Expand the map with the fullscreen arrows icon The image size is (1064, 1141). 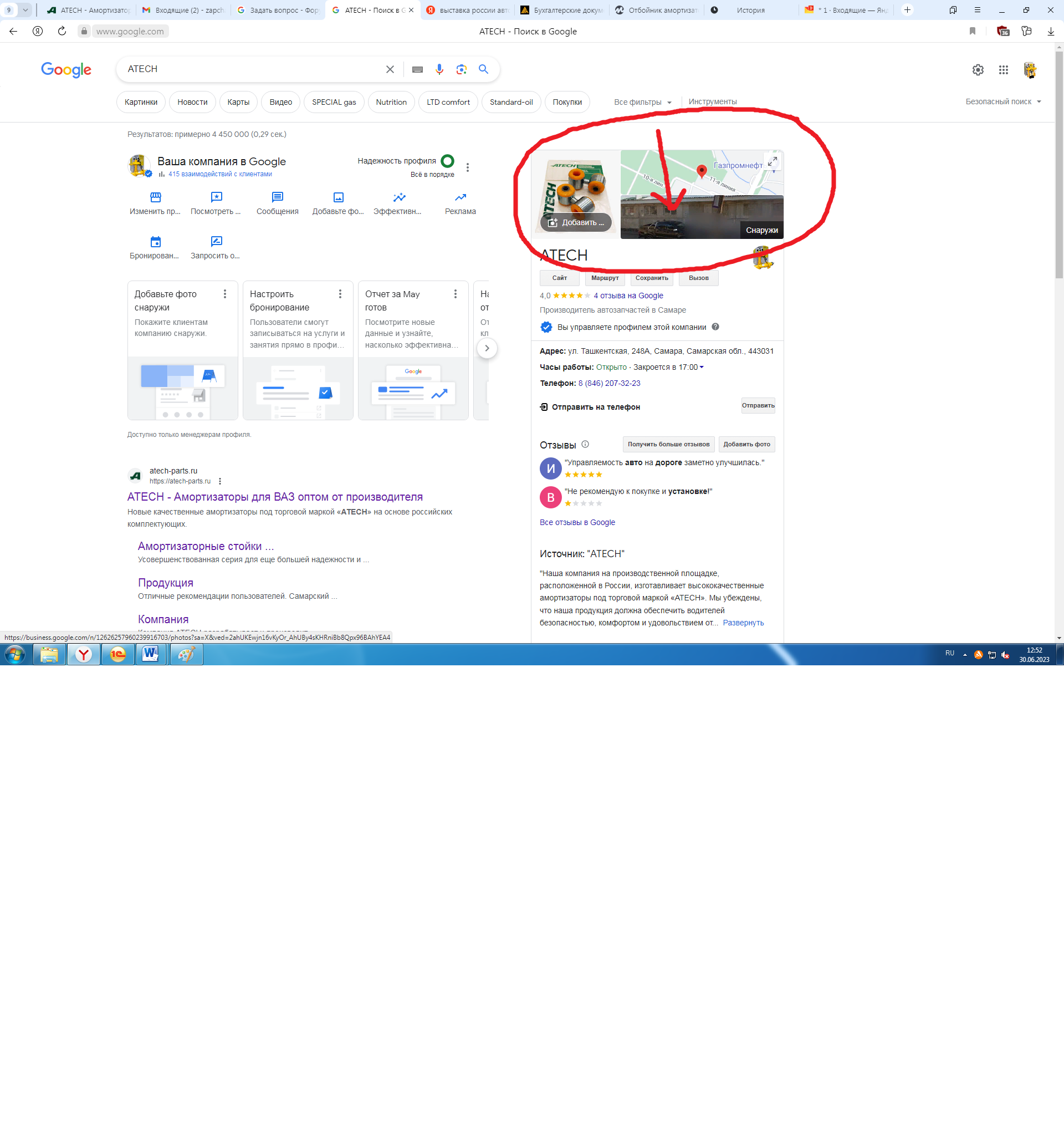click(773, 161)
